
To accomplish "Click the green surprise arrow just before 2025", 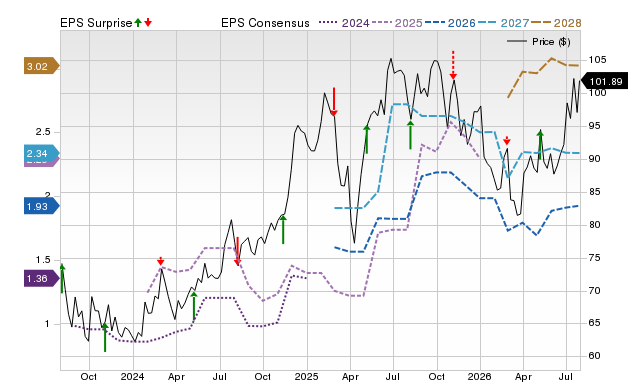I will click(283, 230).
